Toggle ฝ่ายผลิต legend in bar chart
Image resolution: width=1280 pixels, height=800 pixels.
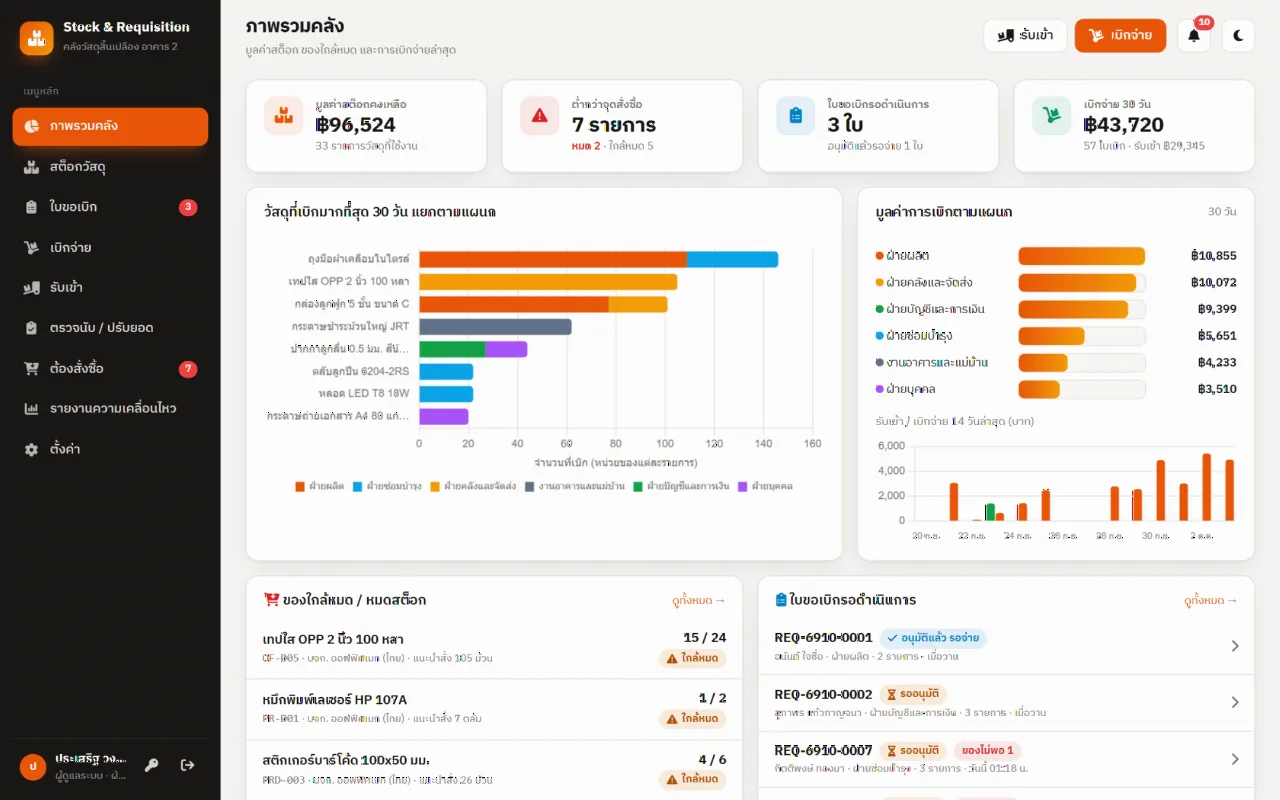(x=320, y=486)
